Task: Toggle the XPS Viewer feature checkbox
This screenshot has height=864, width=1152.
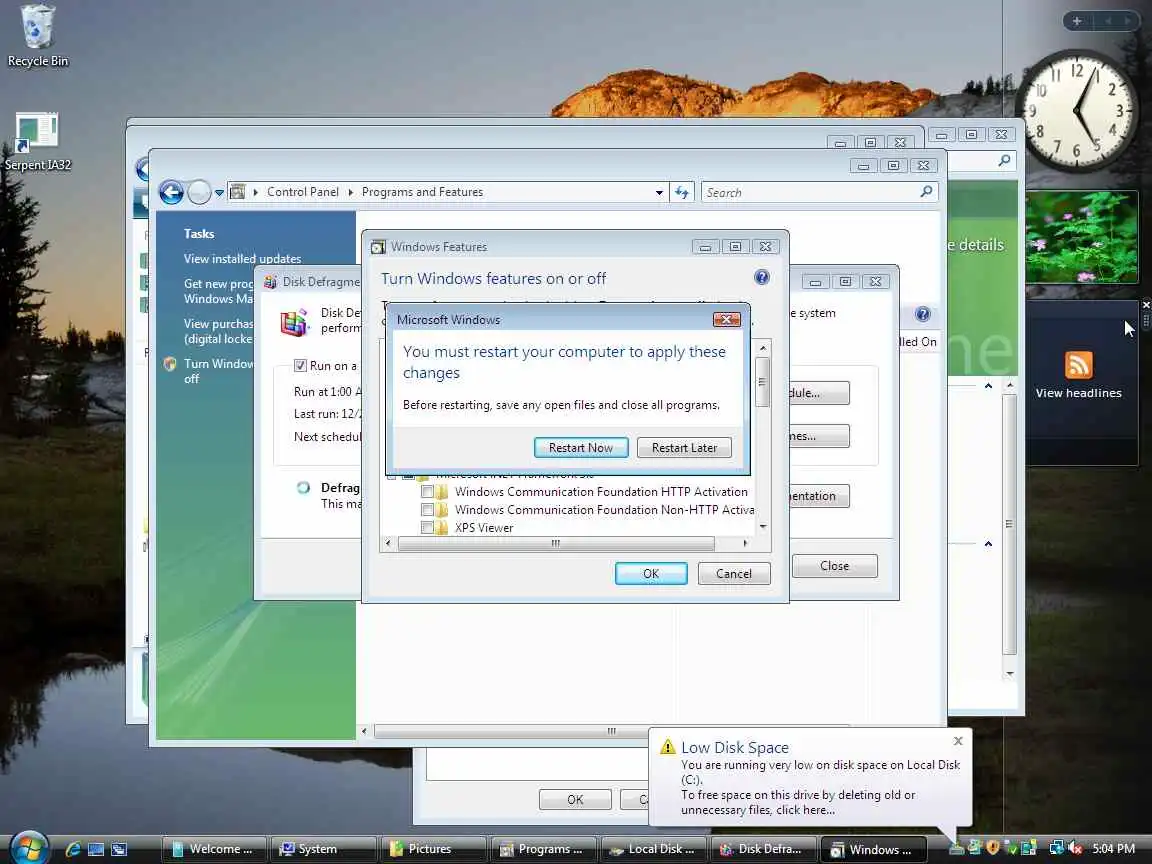Action: [427, 527]
